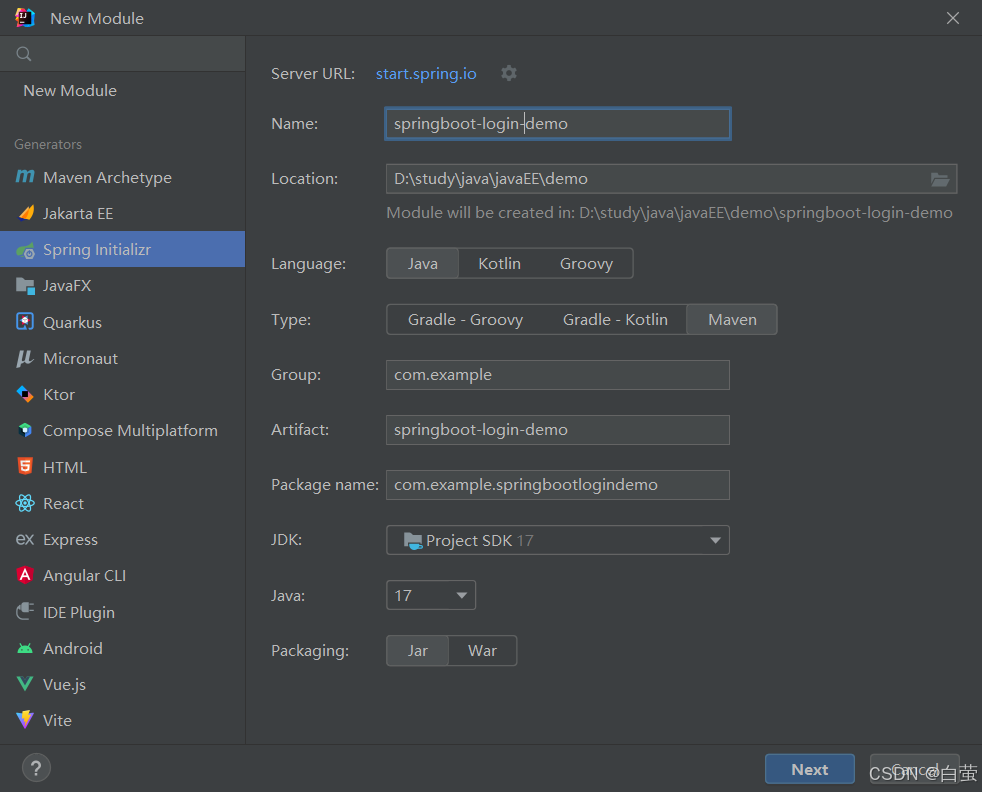Select Jar packaging

point(418,651)
